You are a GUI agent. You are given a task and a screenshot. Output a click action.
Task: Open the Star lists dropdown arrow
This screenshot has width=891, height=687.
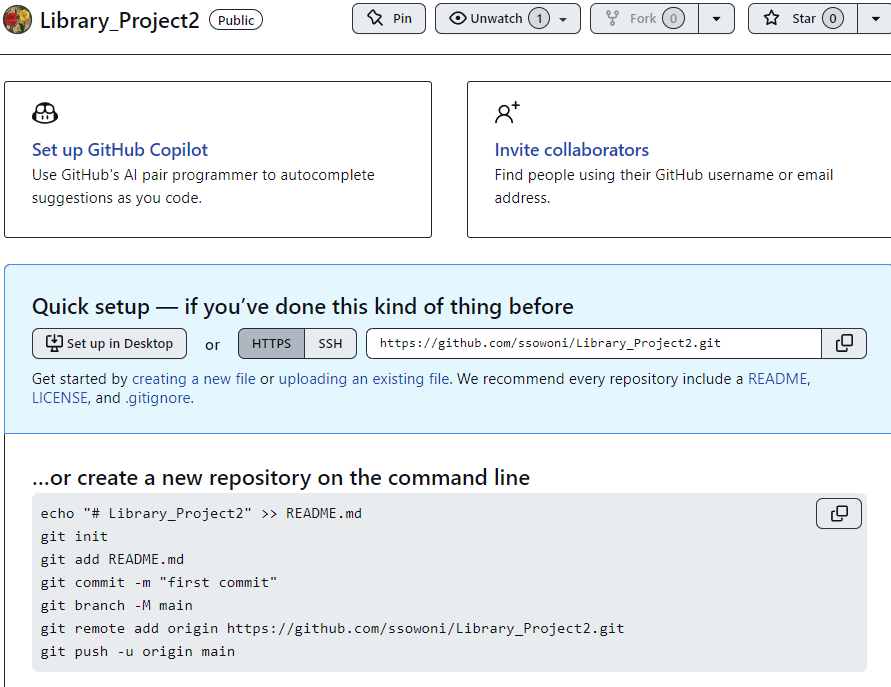coord(875,19)
